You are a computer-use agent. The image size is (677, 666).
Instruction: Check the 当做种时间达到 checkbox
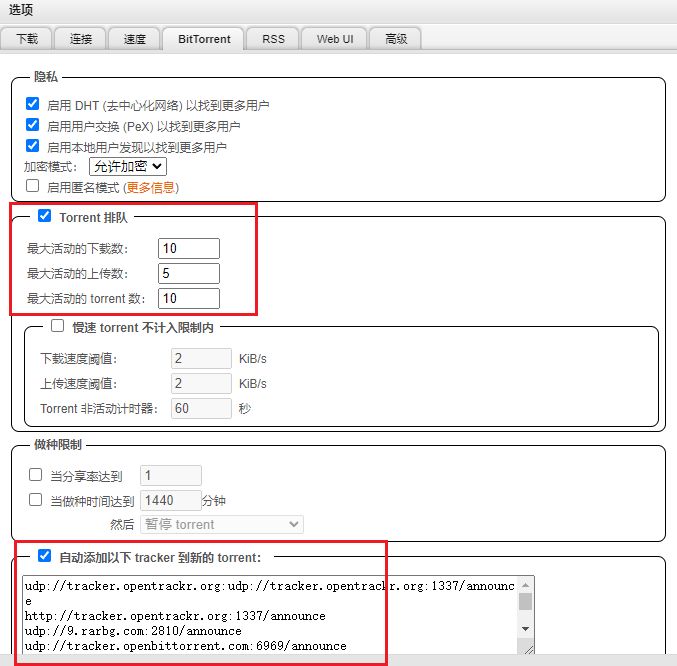[x=36, y=500]
